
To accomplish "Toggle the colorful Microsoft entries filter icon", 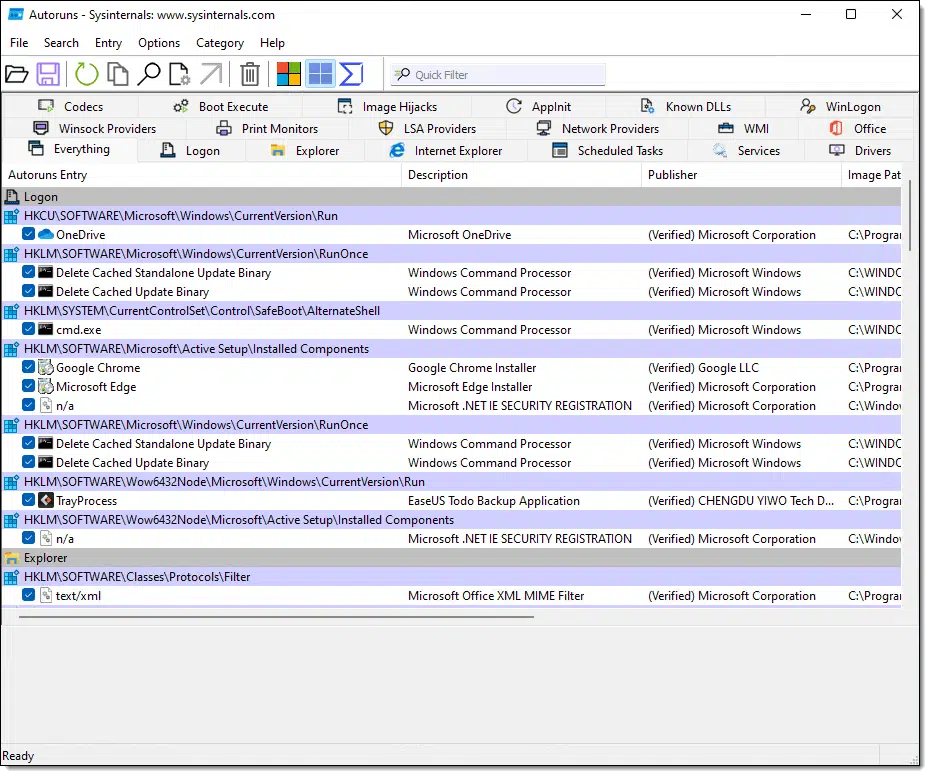I will (x=289, y=74).
